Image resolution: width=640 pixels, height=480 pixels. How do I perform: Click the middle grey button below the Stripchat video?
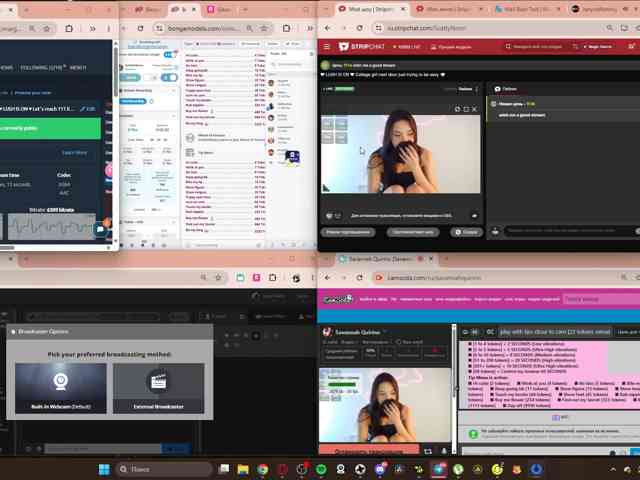(413, 232)
